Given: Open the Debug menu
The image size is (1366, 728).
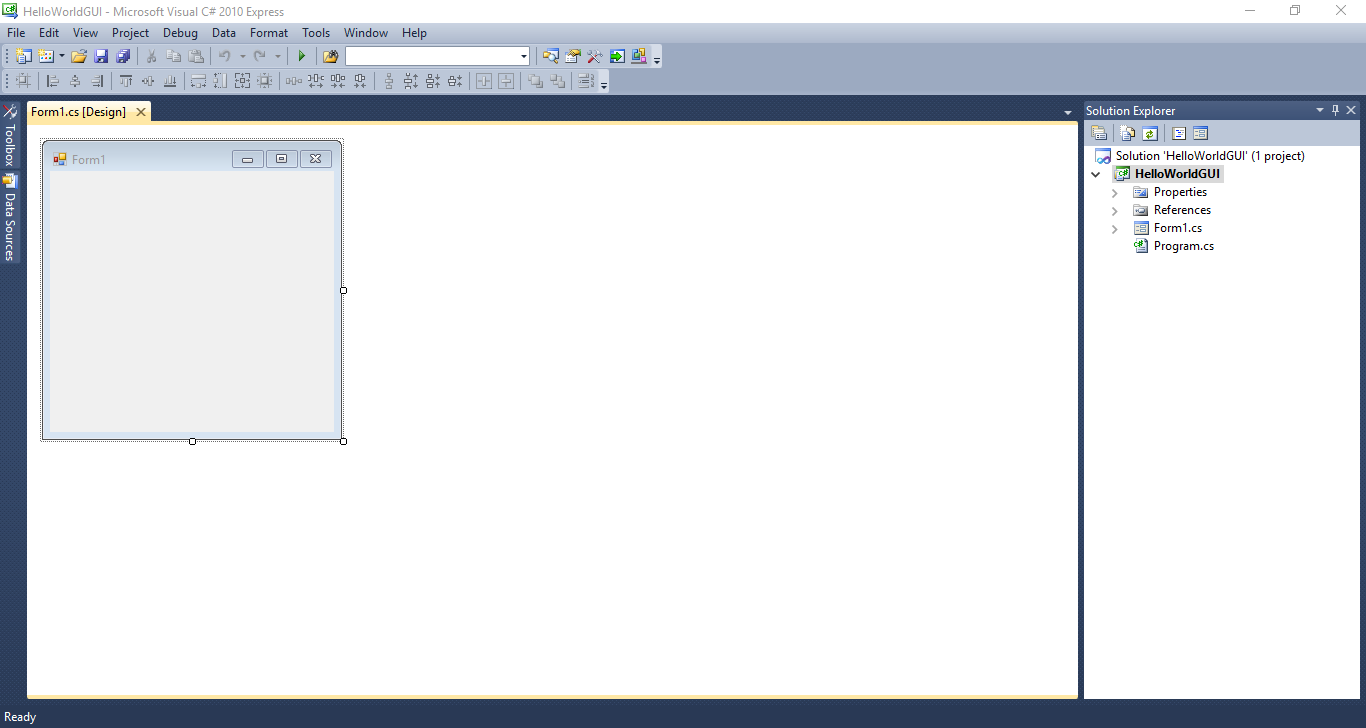Looking at the screenshot, I should coord(180,33).
